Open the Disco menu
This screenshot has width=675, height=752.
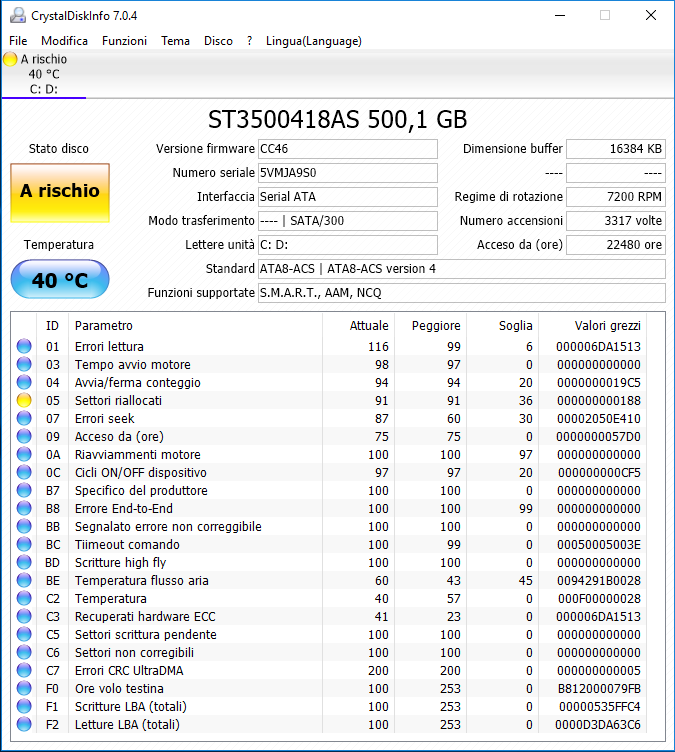218,41
